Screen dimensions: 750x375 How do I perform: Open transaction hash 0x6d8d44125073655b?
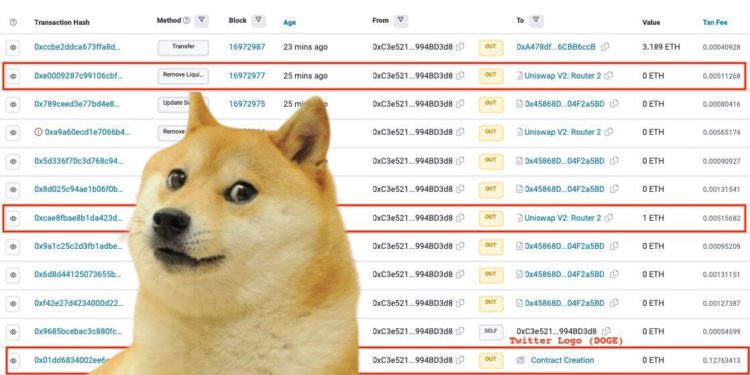pos(77,275)
